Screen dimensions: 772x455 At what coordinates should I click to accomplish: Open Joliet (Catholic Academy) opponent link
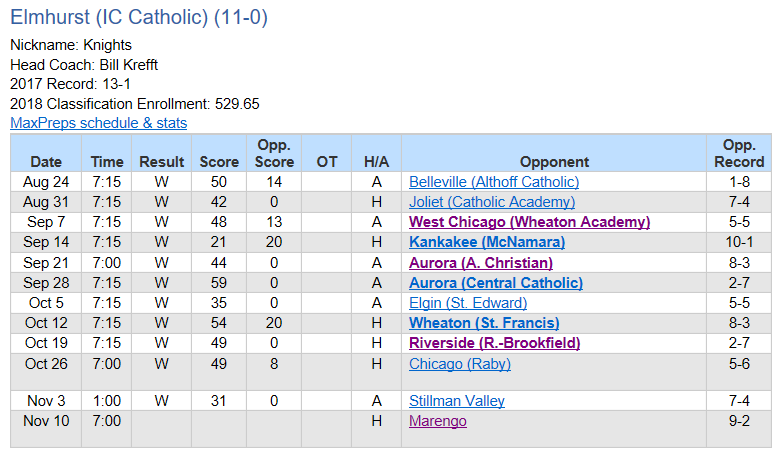(x=492, y=202)
